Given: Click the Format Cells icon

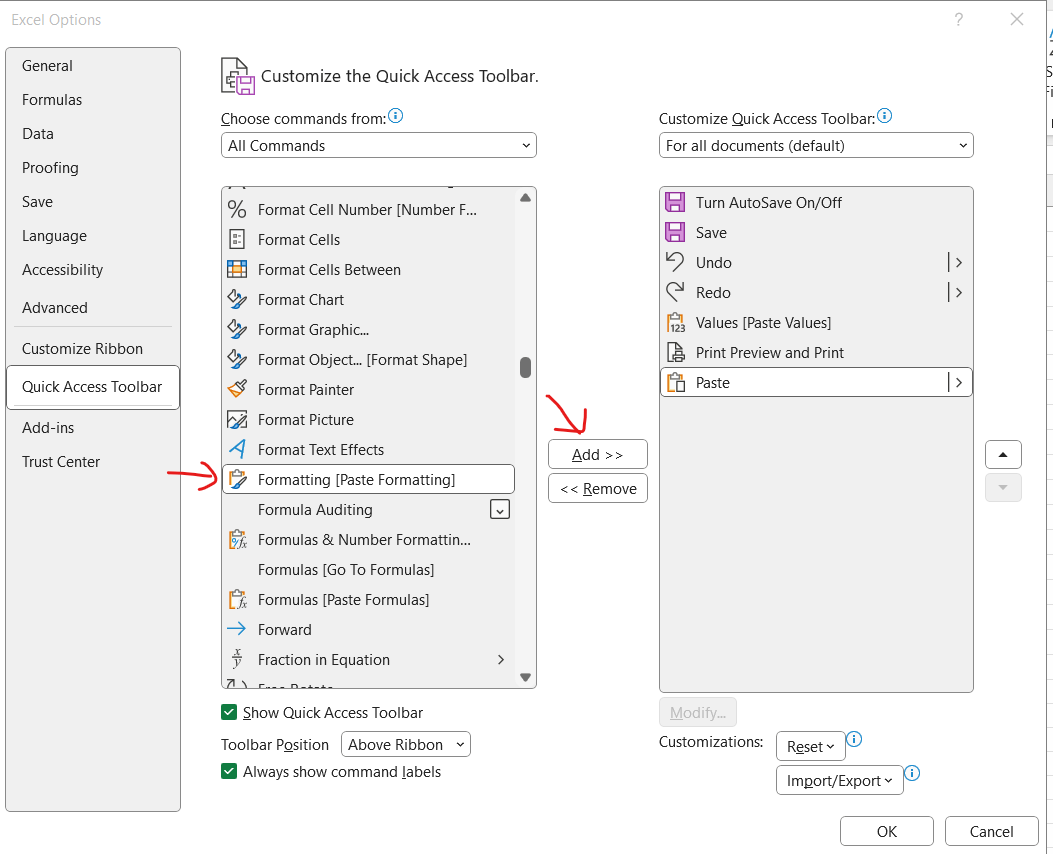Looking at the screenshot, I should (236, 240).
